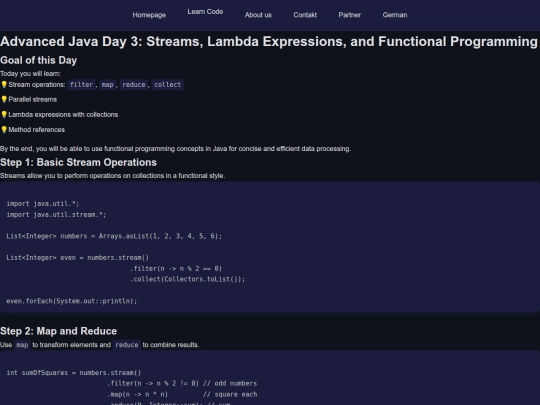Click the 'reduce' code tag in goals list
The height and width of the screenshot is (405, 540).
(x=134, y=85)
